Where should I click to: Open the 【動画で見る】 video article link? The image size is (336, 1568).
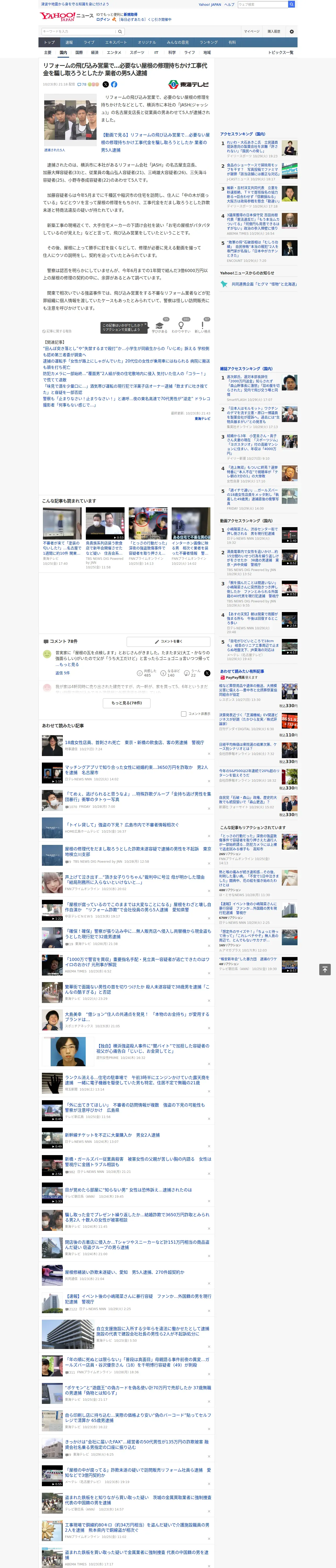click(x=155, y=142)
